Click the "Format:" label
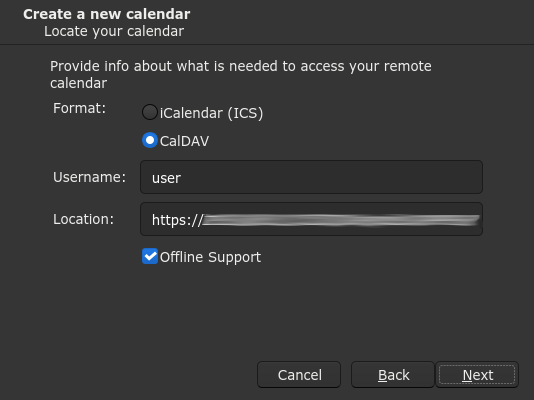Image resolution: width=534 pixels, height=400 pixels. click(79, 108)
